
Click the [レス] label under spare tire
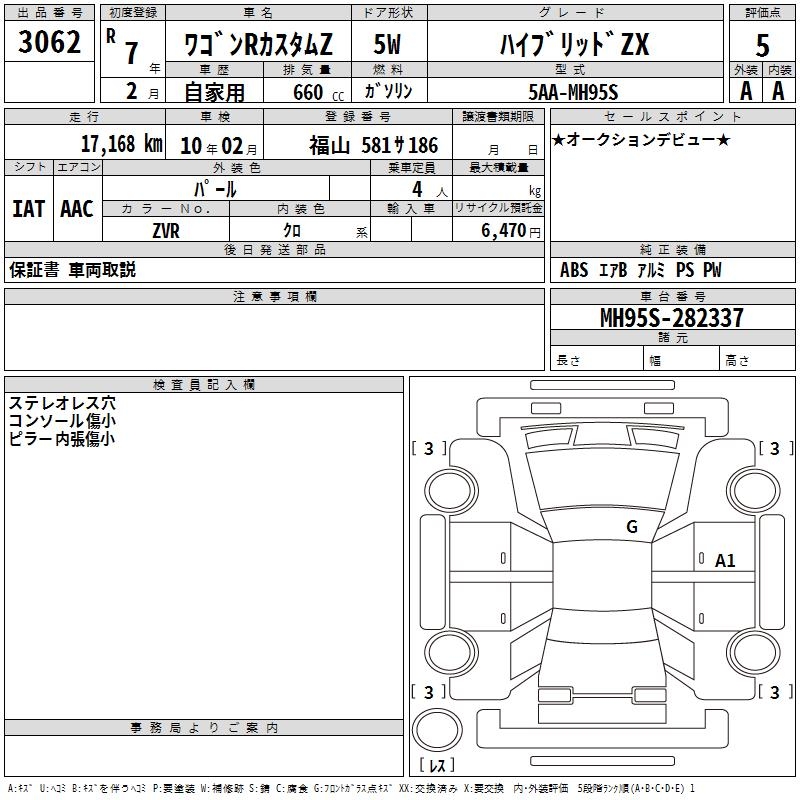(x=437, y=765)
